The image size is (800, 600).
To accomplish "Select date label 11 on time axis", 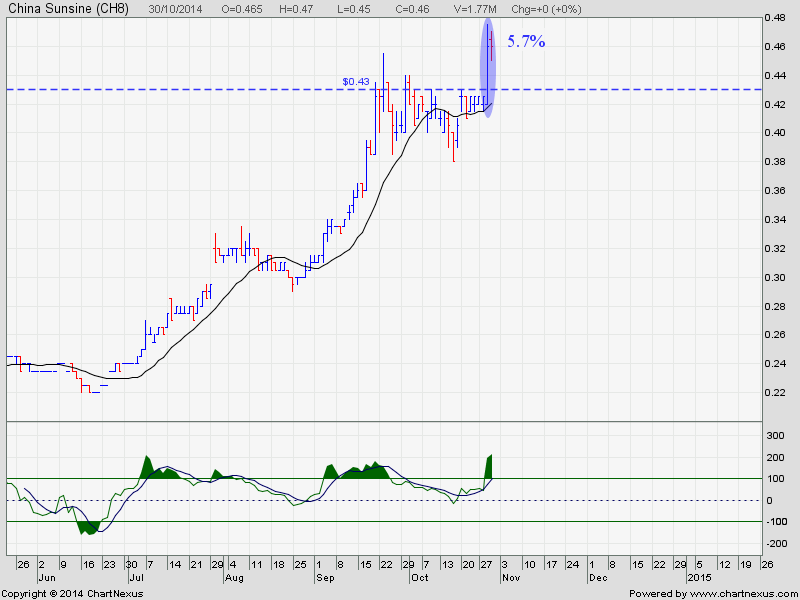I will pos(256,565).
